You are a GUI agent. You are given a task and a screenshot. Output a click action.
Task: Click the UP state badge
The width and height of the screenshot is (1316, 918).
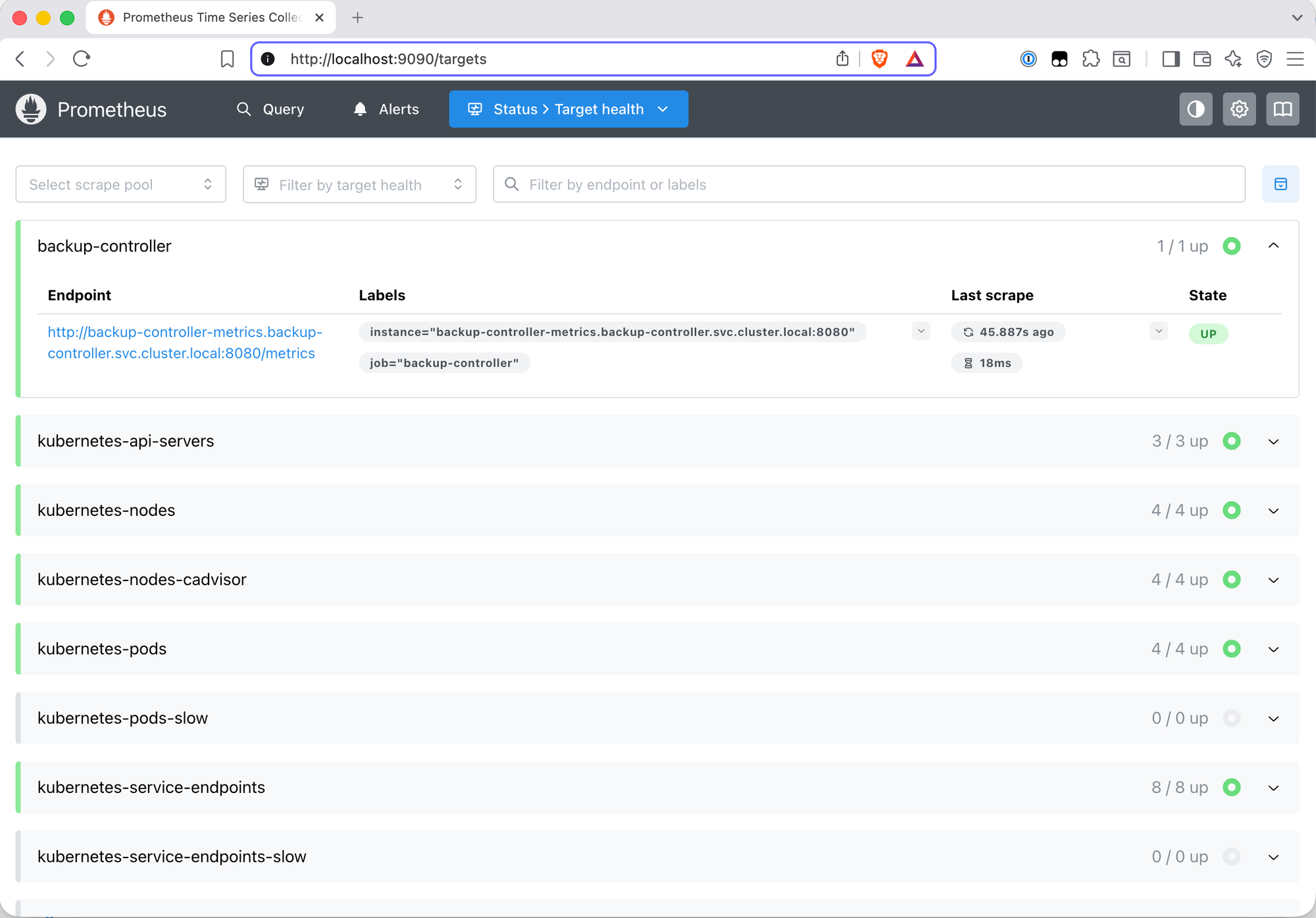point(1208,334)
